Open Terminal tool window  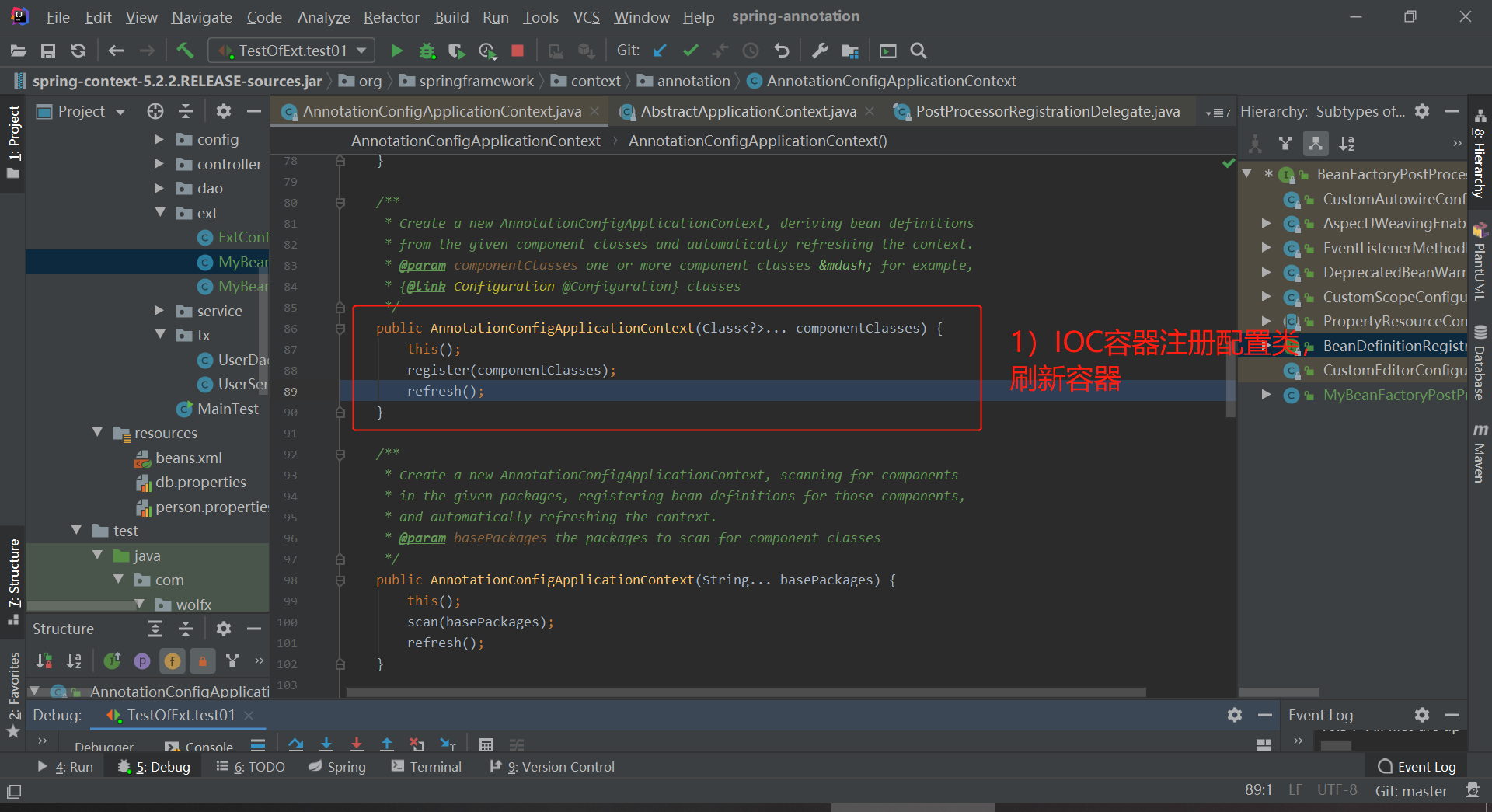[x=427, y=767]
